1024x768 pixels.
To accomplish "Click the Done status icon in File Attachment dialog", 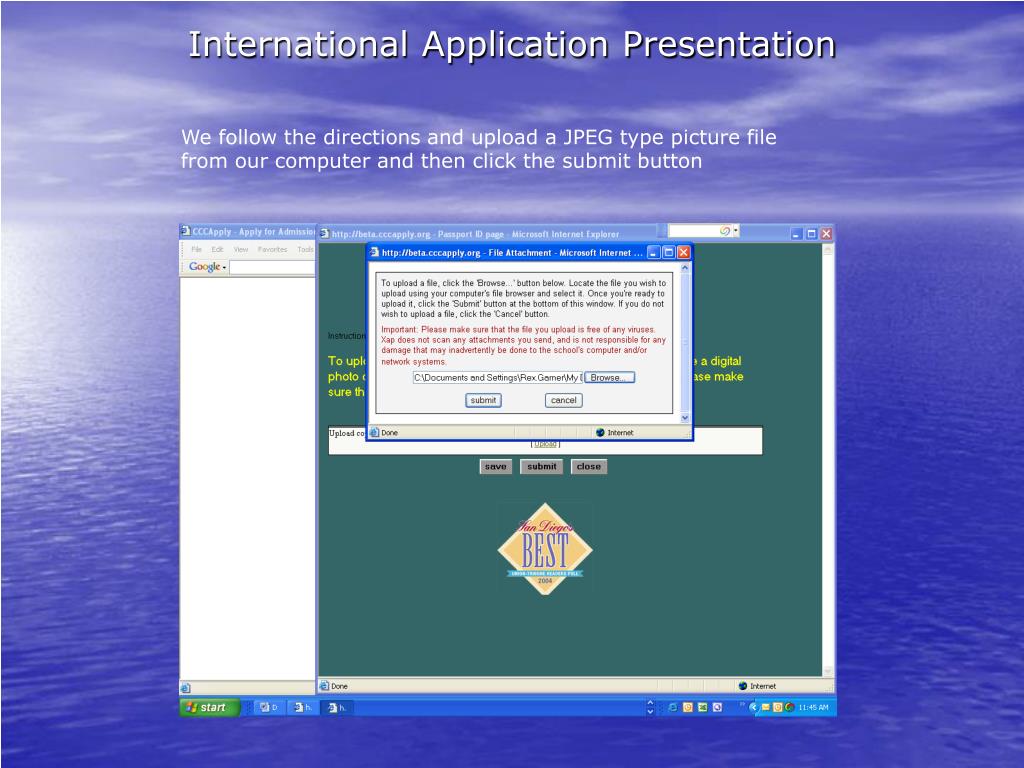I will point(374,432).
